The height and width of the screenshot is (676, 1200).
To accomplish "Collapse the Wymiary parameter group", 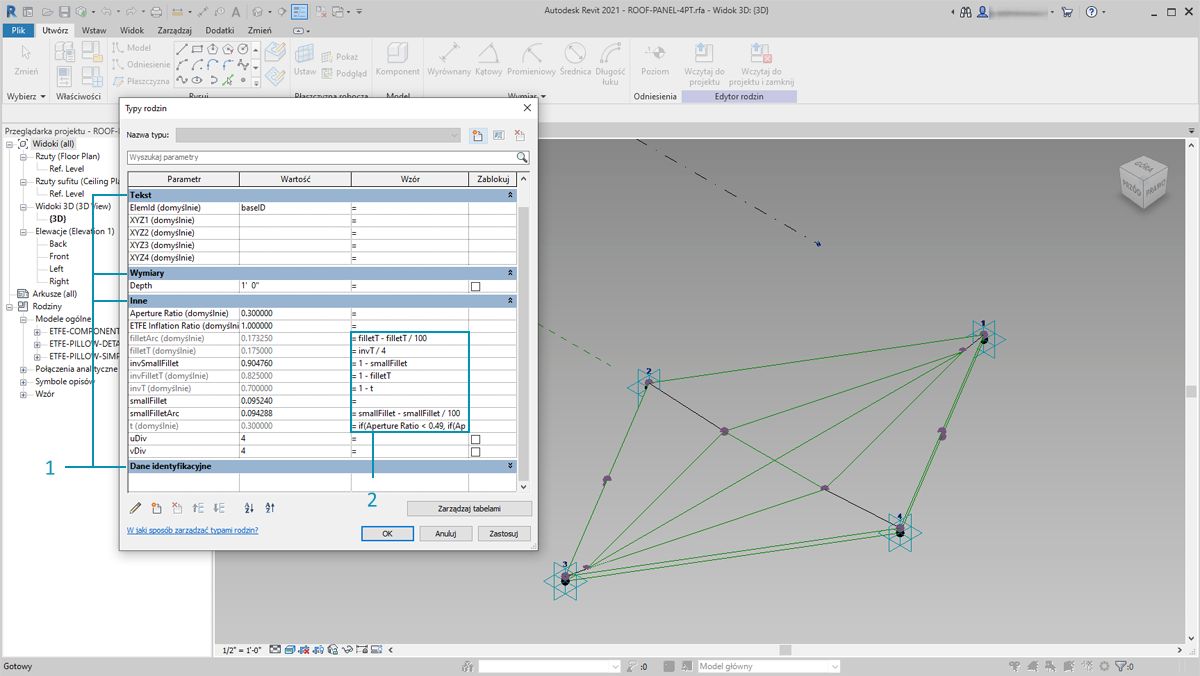I will point(511,273).
